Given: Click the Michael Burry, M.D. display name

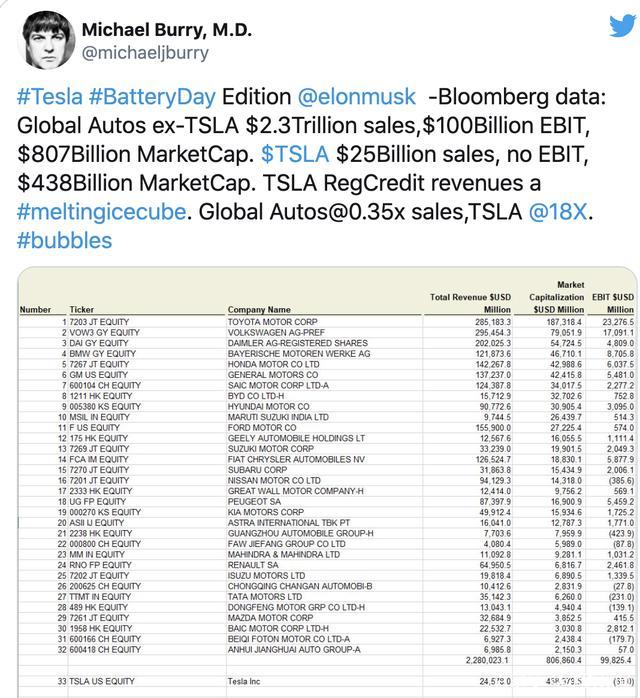Looking at the screenshot, I should point(165,29).
